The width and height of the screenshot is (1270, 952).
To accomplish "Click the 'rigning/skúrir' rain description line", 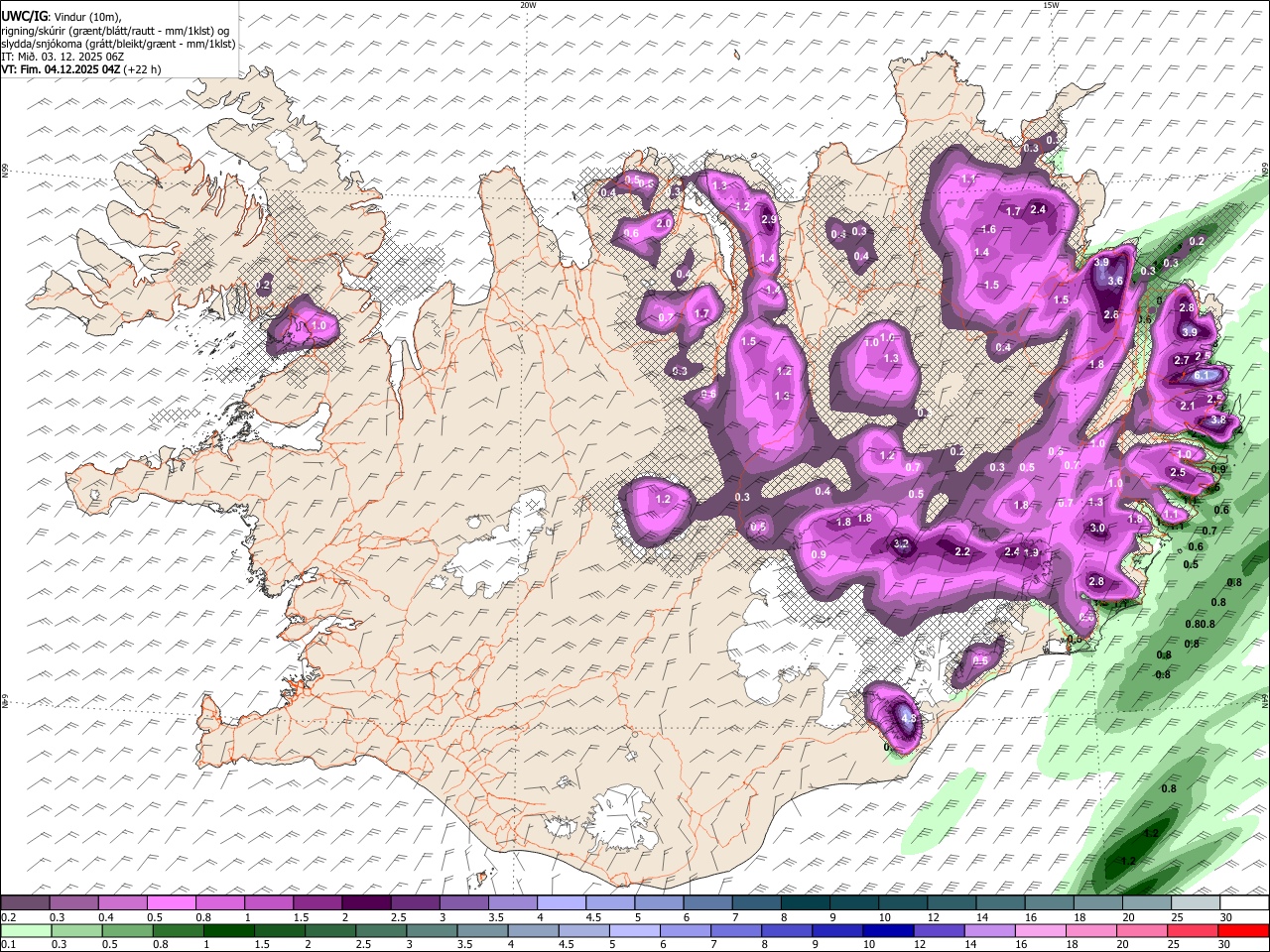I will 115,31.
